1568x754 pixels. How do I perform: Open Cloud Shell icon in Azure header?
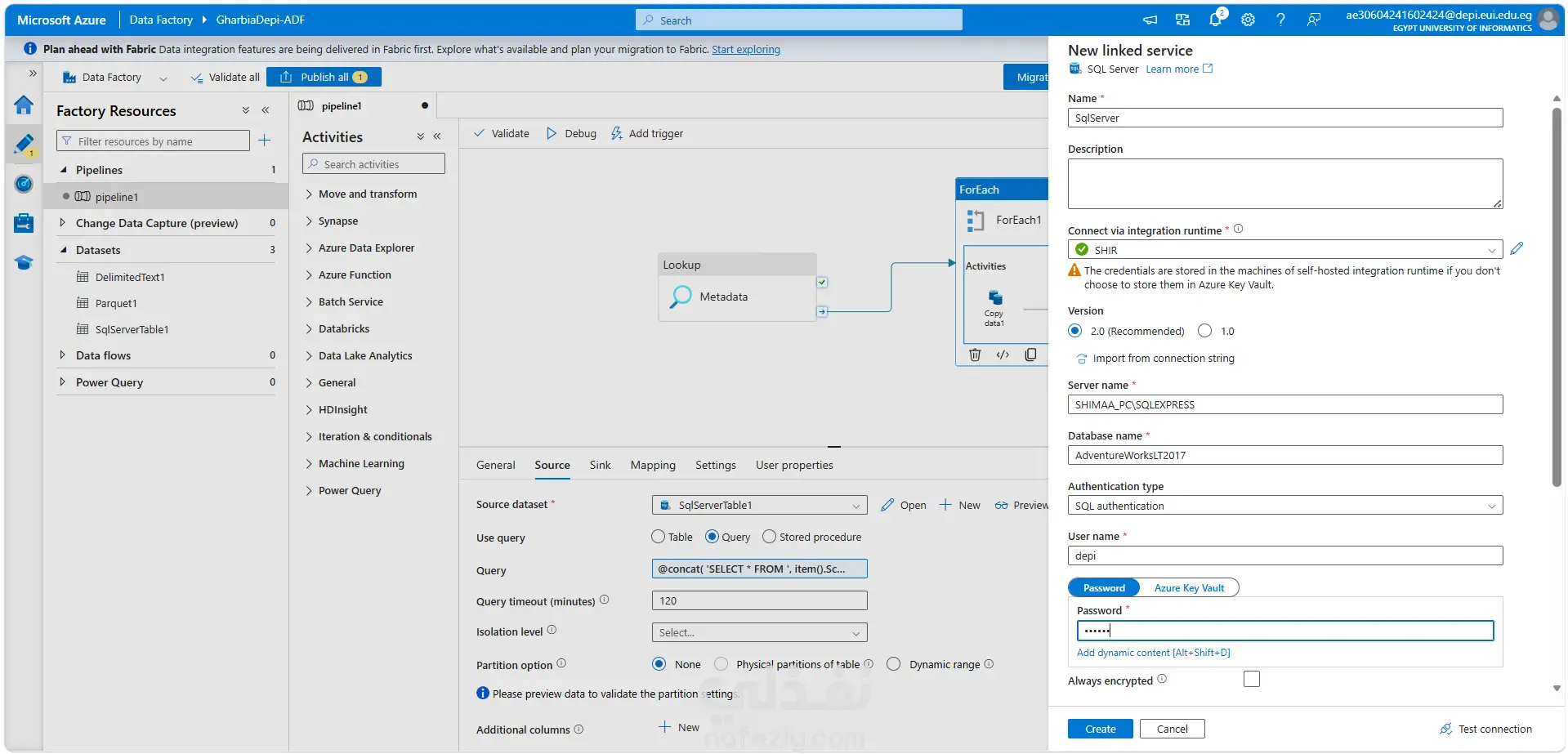coord(1150,20)
